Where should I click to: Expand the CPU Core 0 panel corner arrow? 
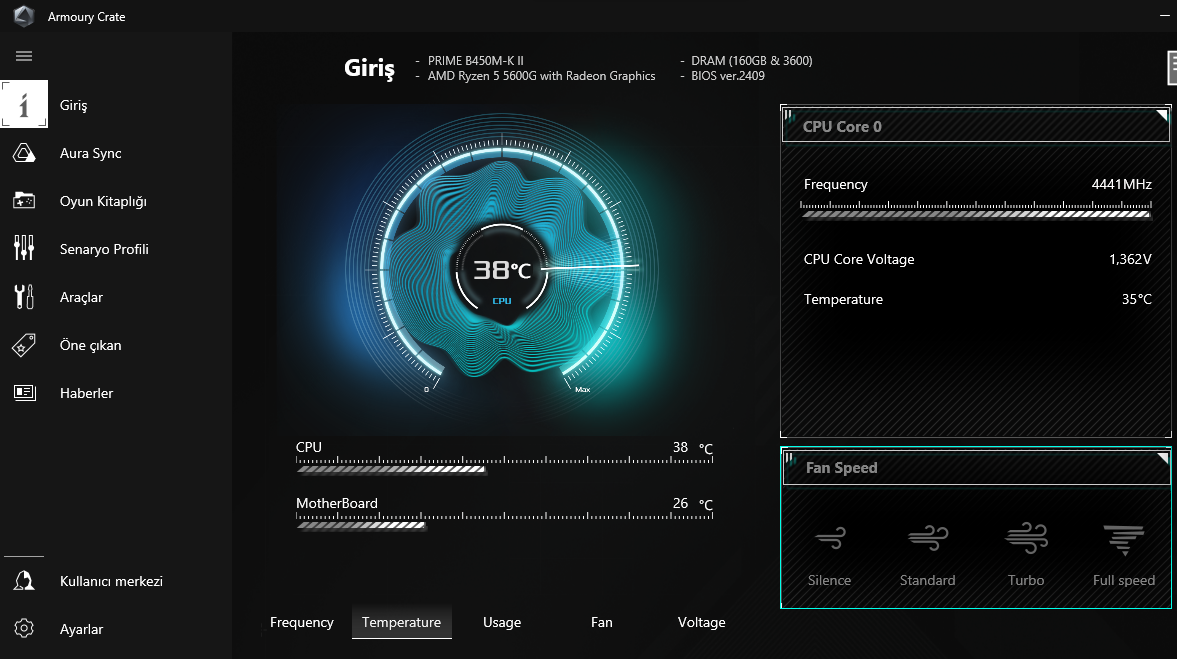pos(1162,116)
